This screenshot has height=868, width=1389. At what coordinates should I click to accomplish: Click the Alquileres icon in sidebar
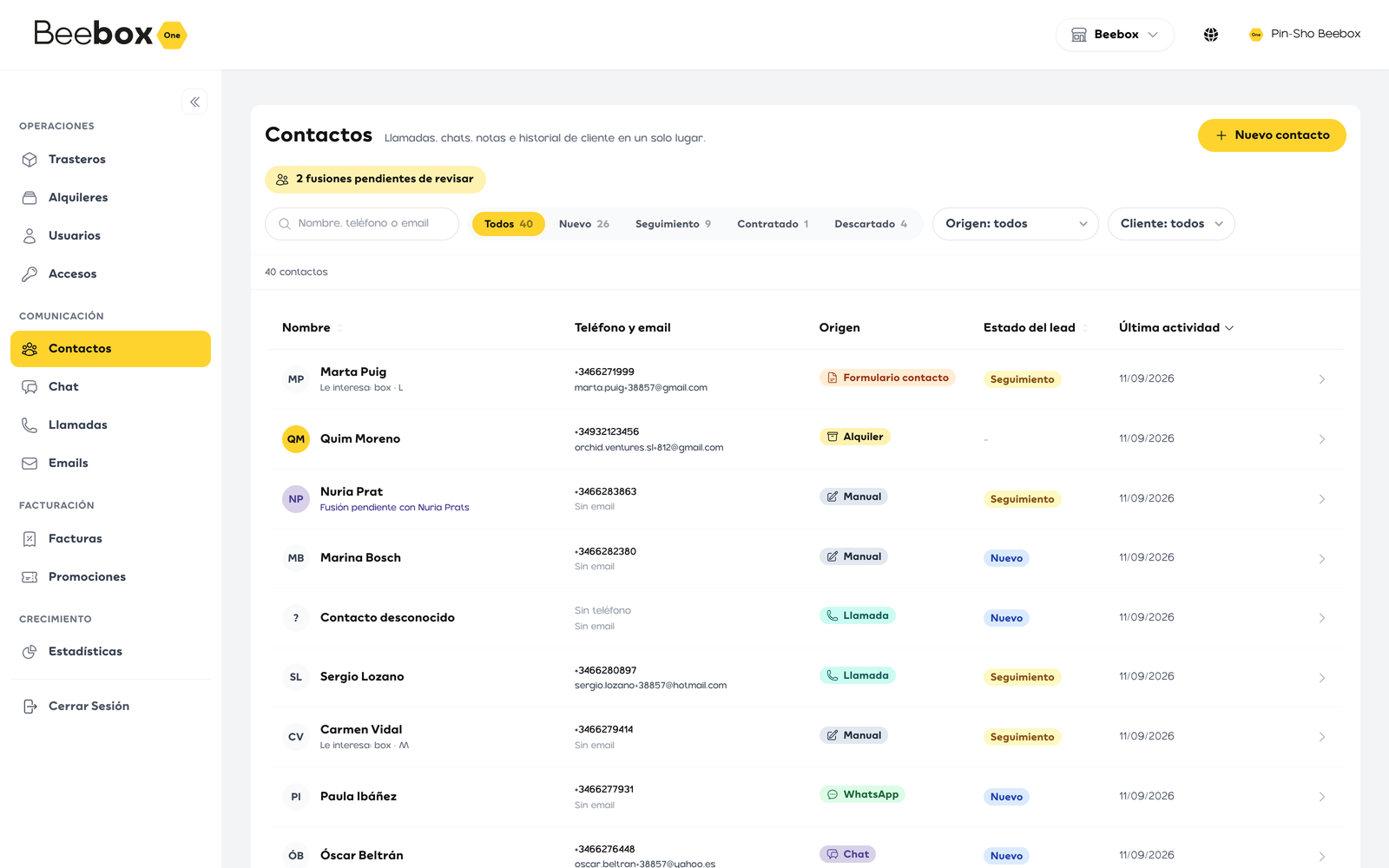click(30, 198)
